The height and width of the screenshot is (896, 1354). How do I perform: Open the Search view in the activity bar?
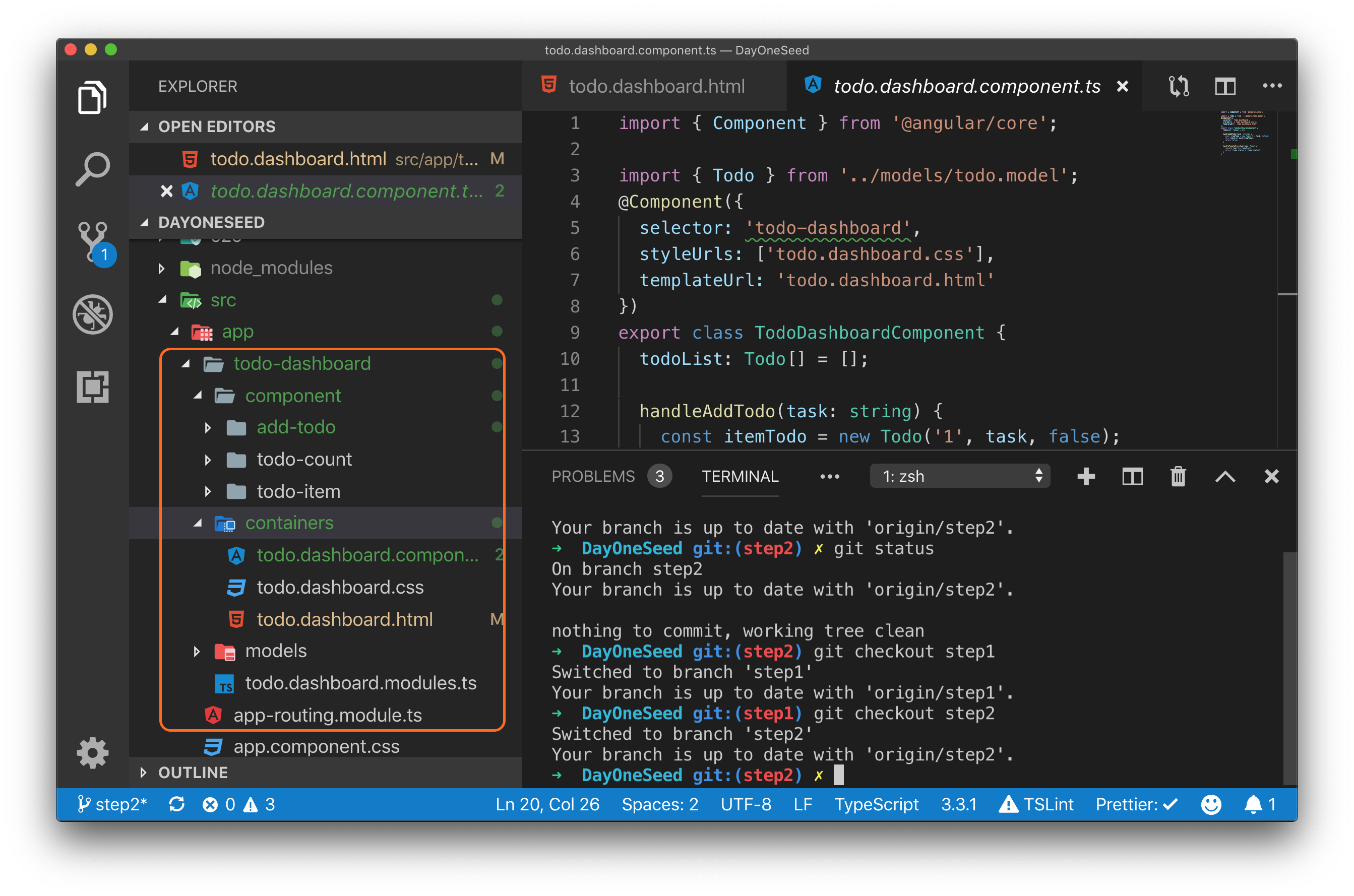coord(92,169)
